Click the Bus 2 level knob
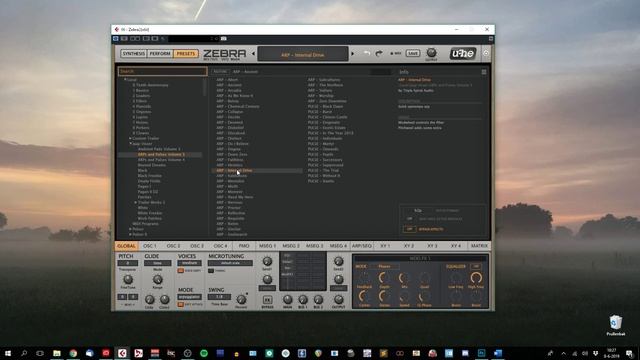Viewport: 640px width, 360px height. [318, 299]
